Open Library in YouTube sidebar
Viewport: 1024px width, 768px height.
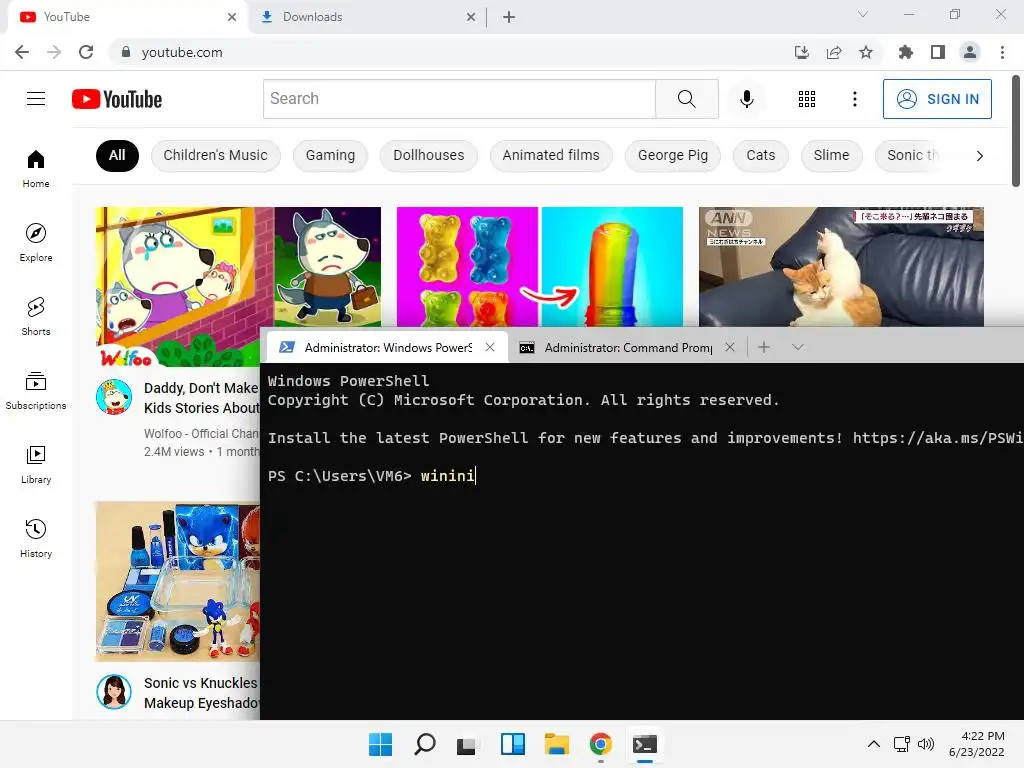pos(36,464)
